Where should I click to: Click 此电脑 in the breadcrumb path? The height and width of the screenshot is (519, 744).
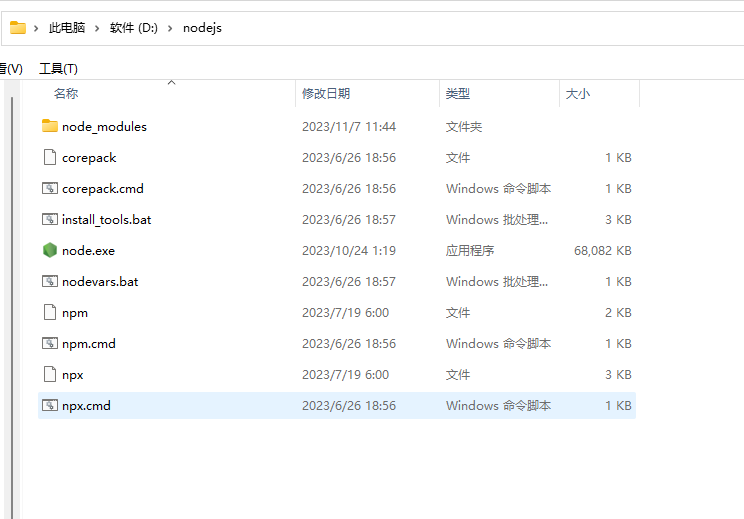[68, 28]
